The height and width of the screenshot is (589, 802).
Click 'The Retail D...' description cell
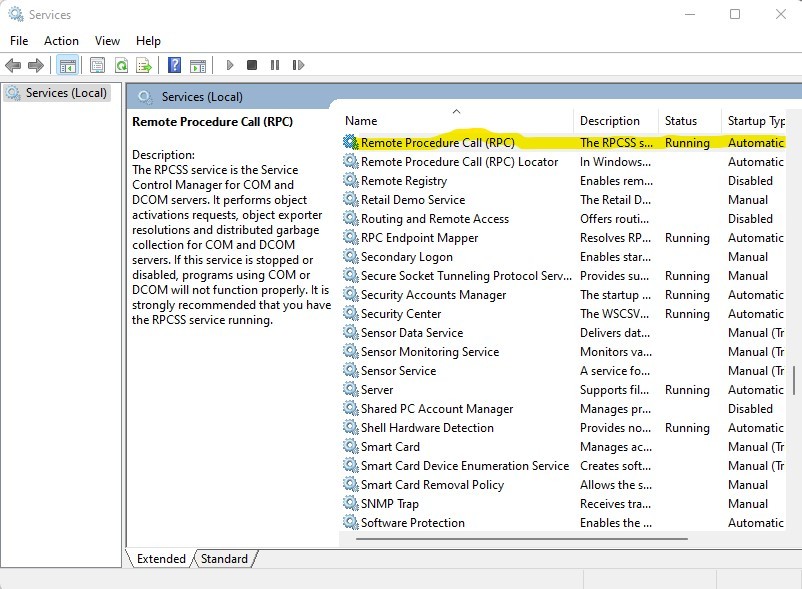coord(615,199)
